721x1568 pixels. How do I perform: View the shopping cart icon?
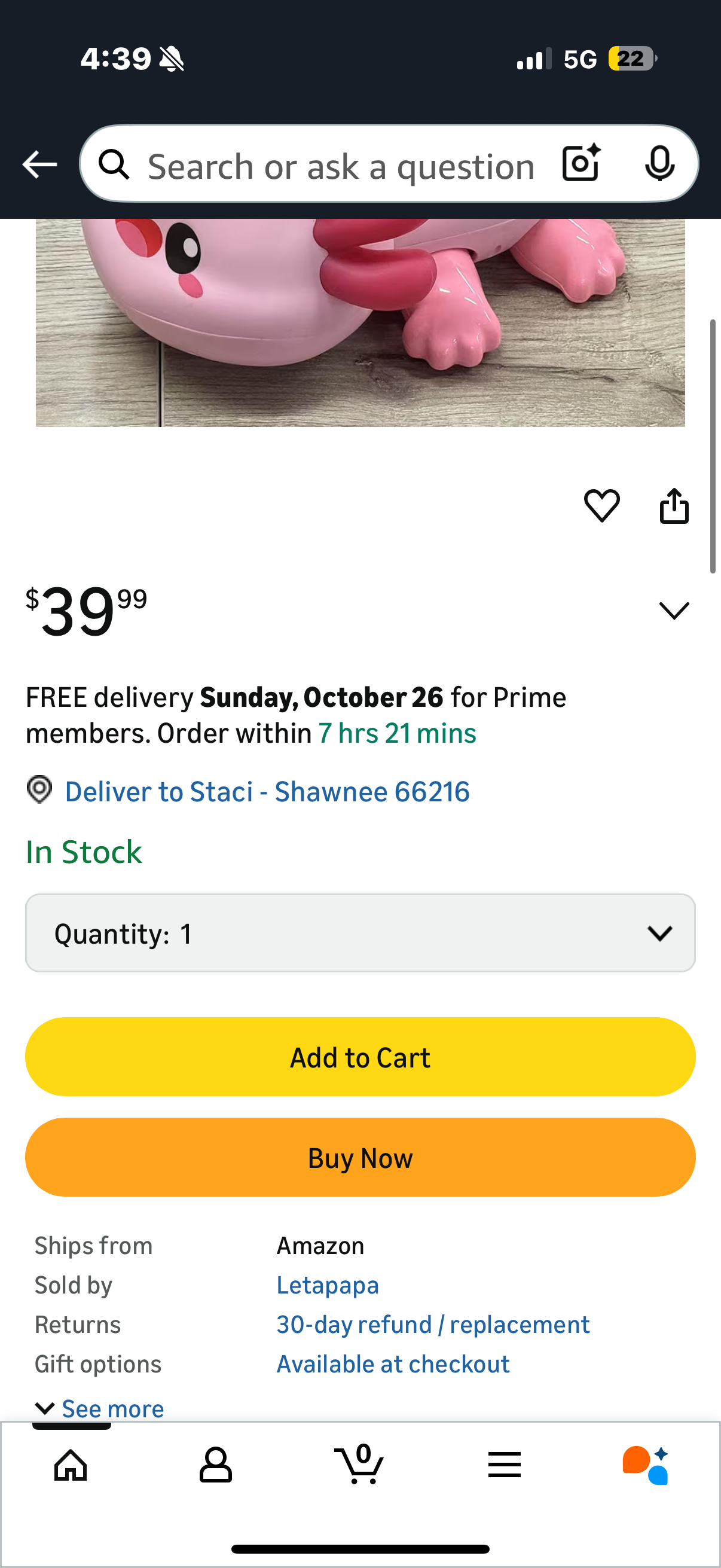tap(359, 1463)
